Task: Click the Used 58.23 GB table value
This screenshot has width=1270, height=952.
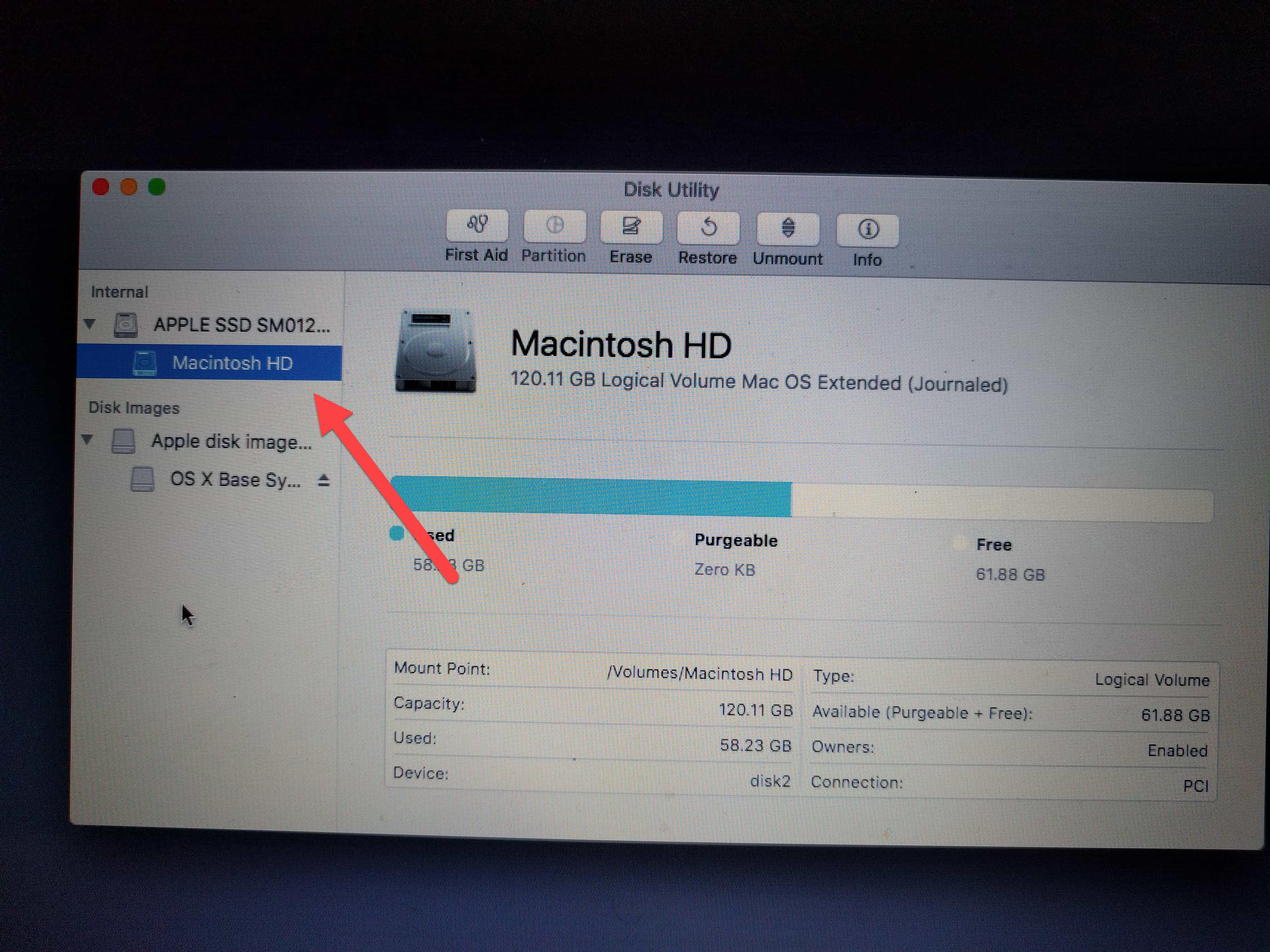Action: (756, 745)
